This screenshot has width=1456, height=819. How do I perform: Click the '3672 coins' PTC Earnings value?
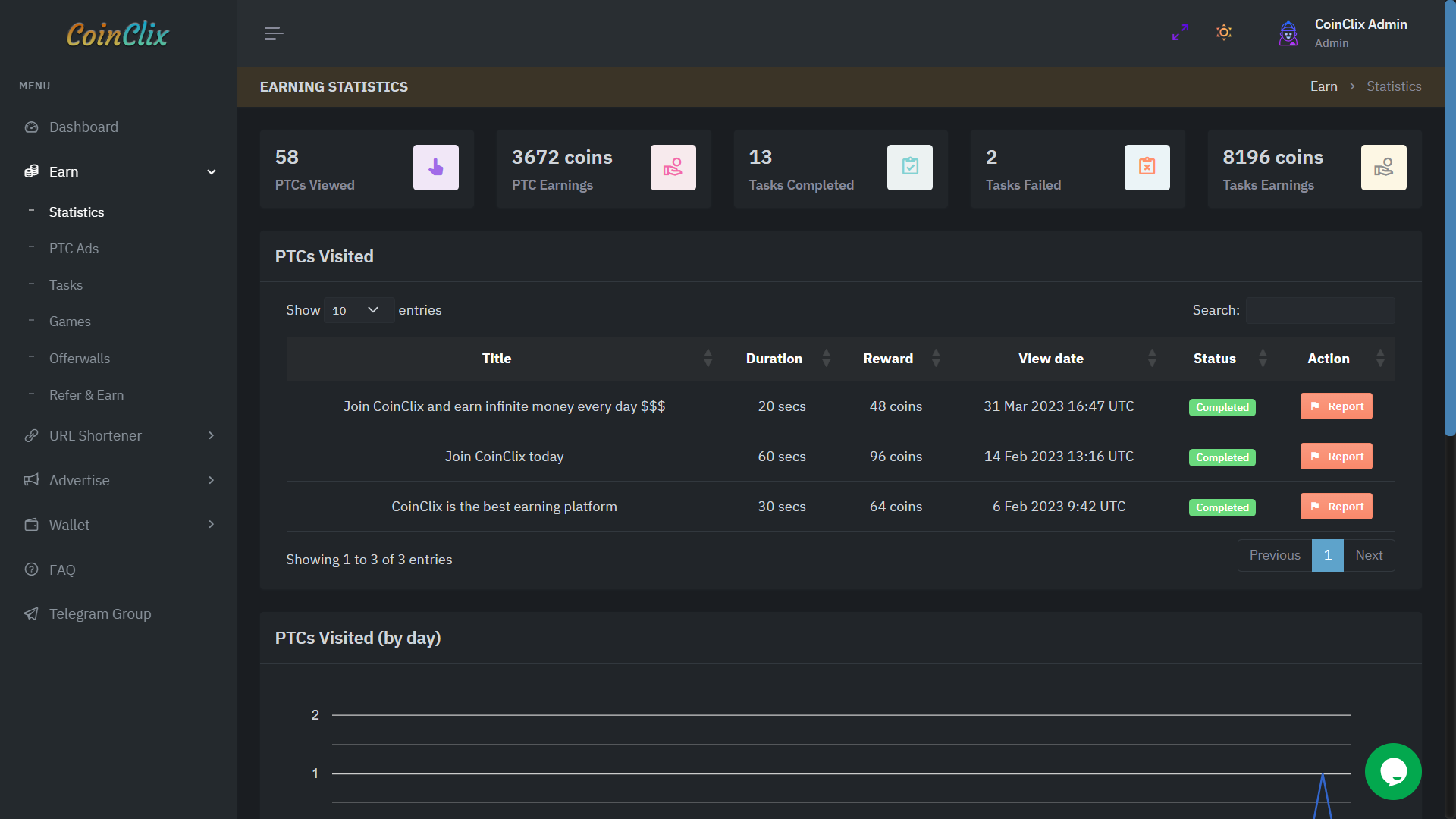[x=562, y=157]
